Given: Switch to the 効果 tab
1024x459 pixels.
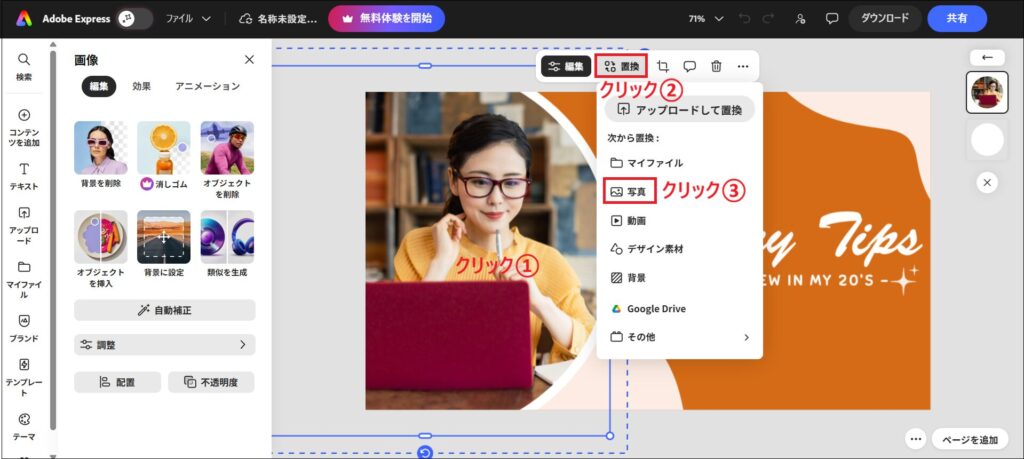Looking at the screenshot, I should tap(142, 86).
